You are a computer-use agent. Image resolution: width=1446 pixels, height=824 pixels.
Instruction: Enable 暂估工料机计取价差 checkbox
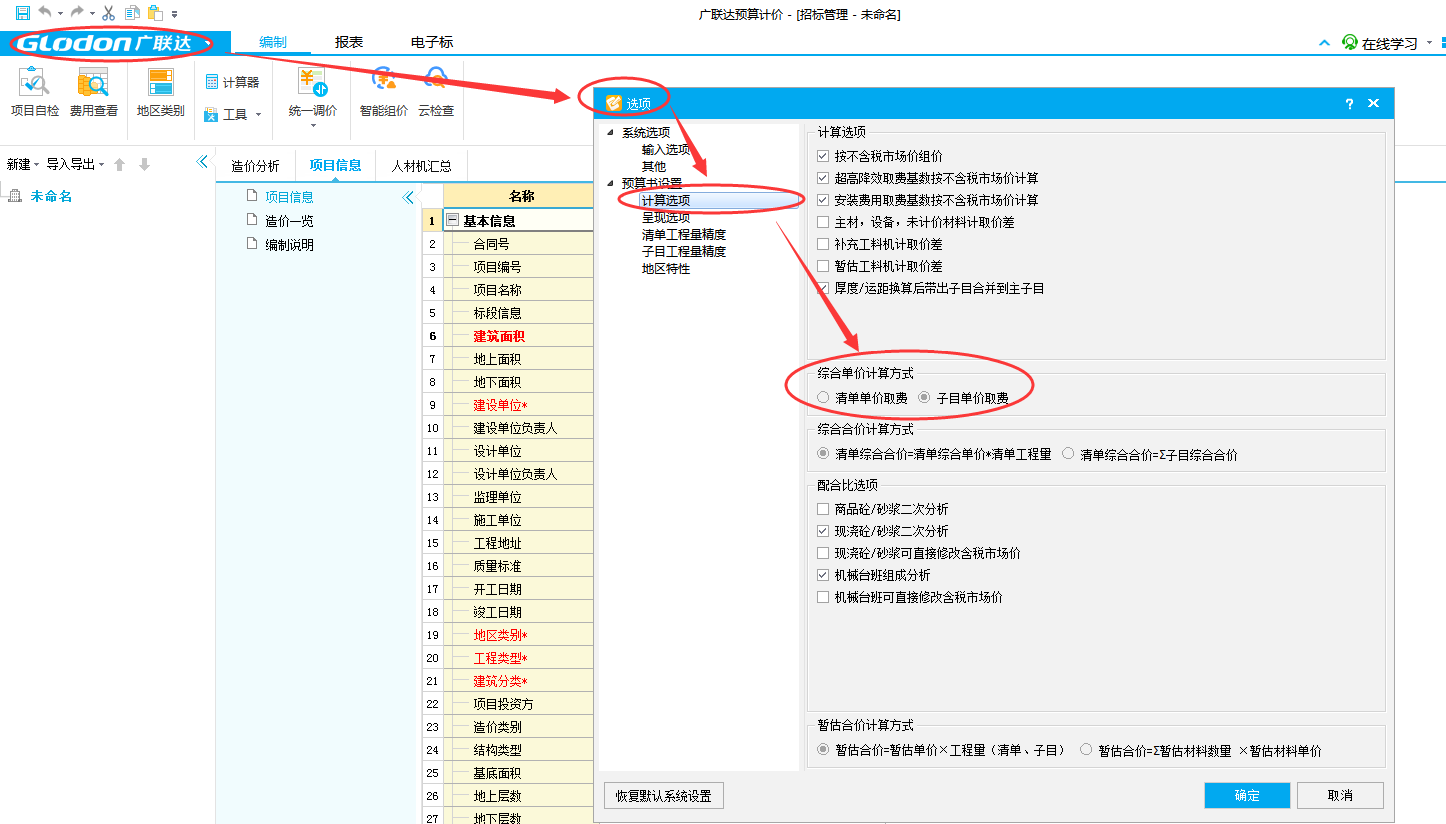pos(823,266)
